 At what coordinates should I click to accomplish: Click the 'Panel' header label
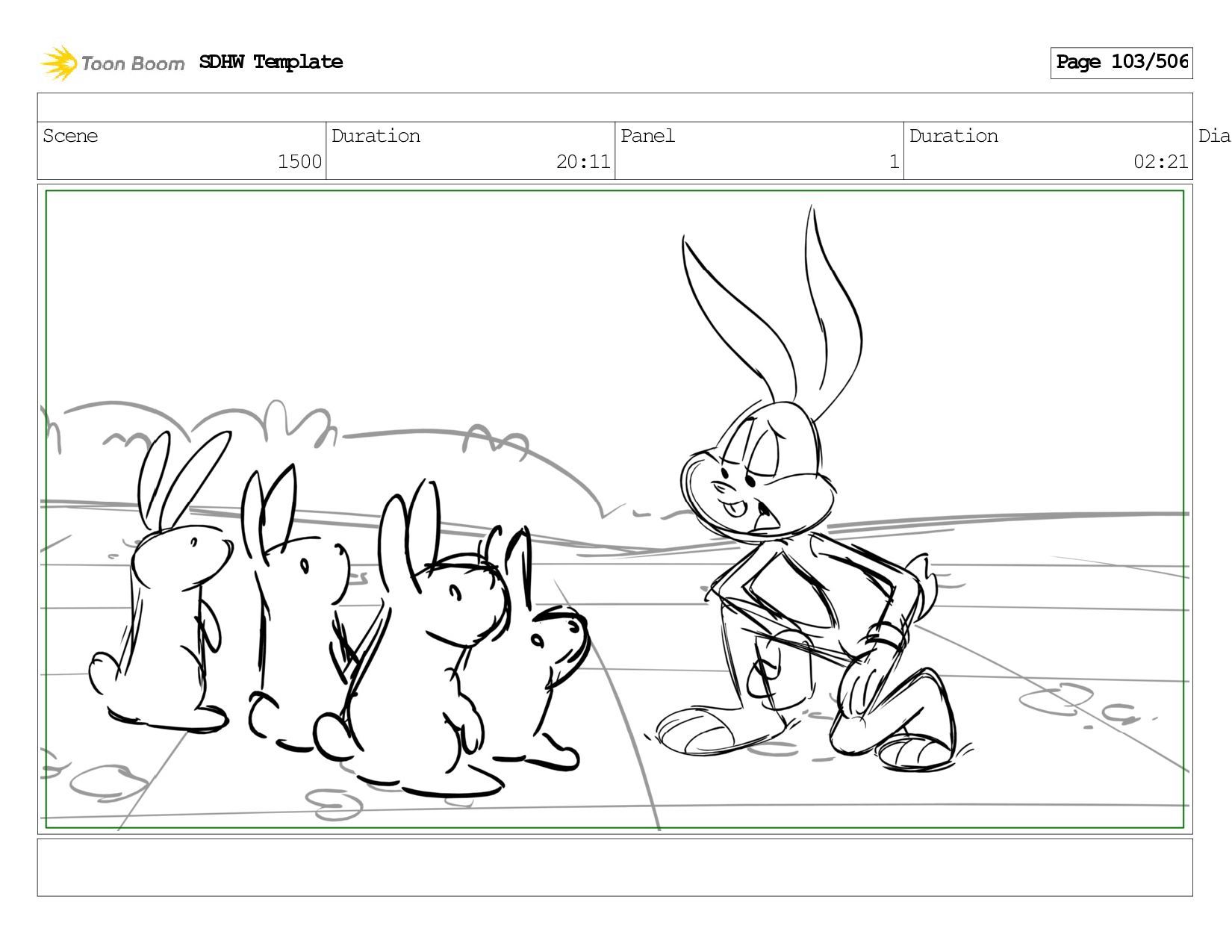647,136
